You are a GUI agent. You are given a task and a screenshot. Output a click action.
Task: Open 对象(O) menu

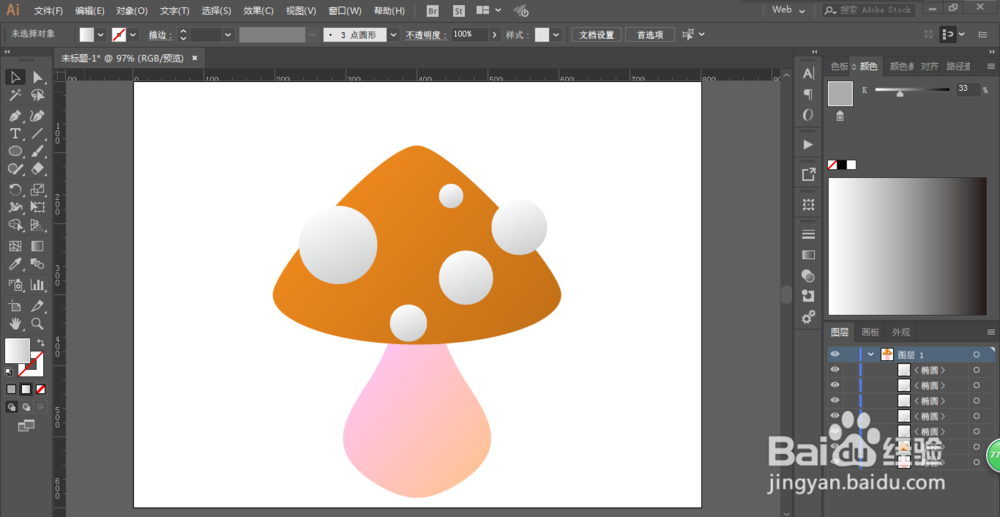(x=132, y=11)
